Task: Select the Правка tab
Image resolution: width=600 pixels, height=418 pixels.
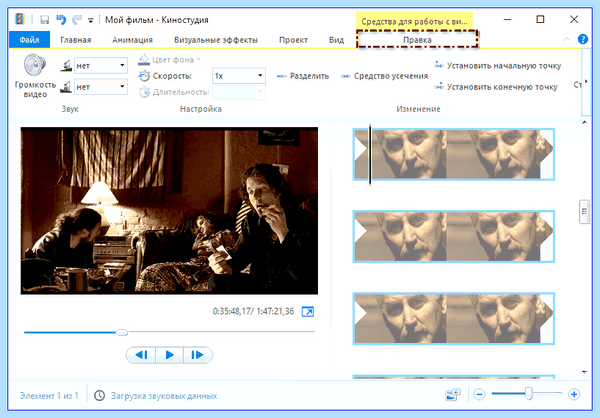Action: (x=417, y=40)
